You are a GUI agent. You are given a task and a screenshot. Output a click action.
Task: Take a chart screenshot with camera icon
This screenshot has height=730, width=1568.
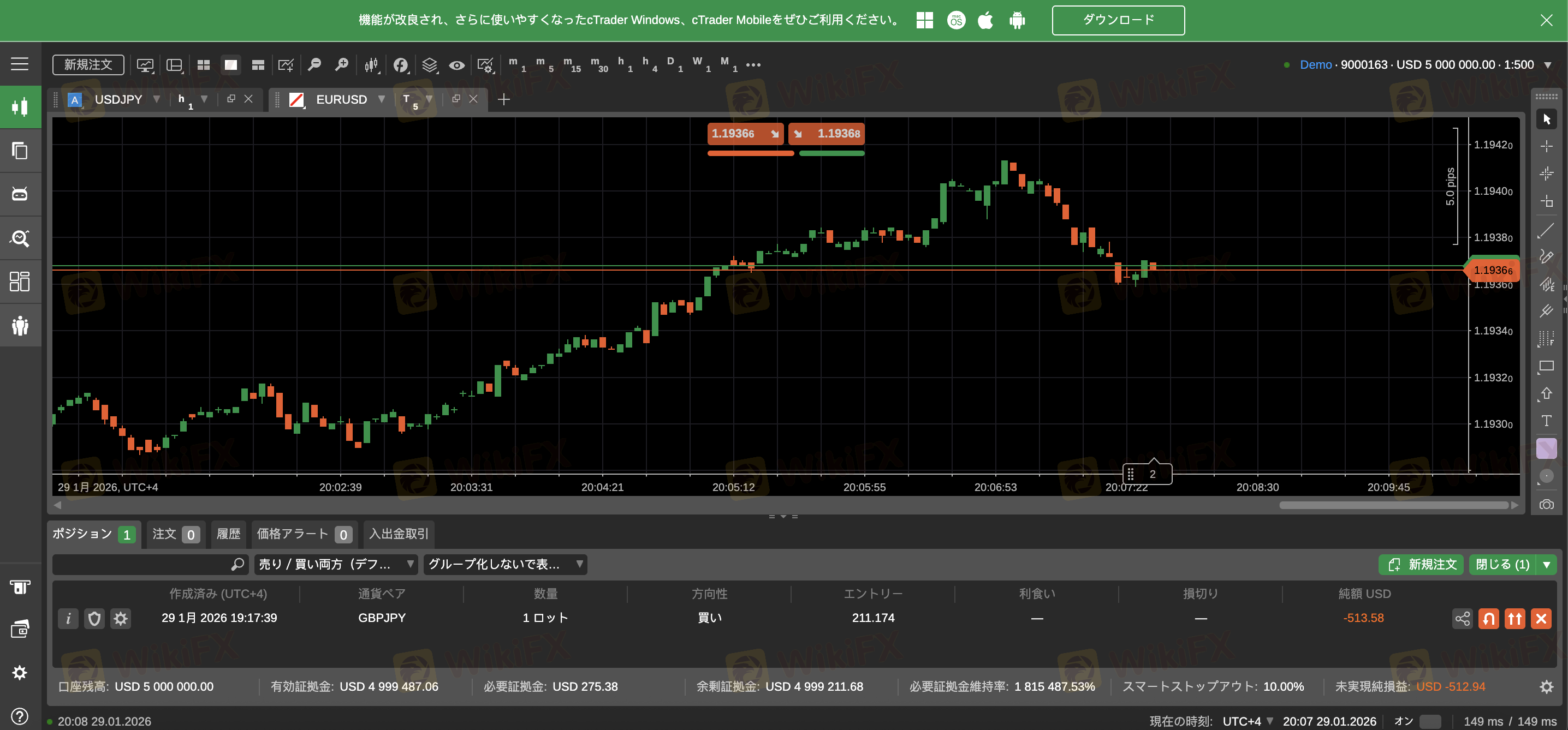[1546, 504]
